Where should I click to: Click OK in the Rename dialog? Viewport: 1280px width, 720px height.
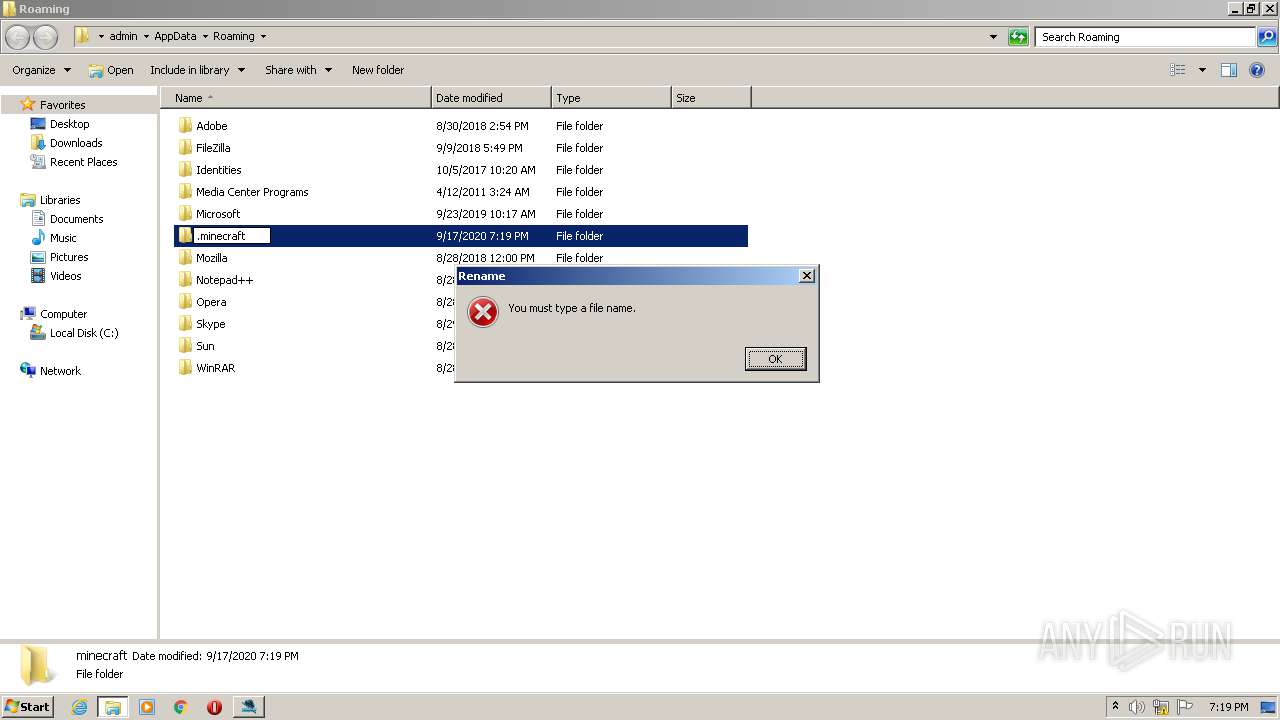pyautogui.click(x=775, y=359)
